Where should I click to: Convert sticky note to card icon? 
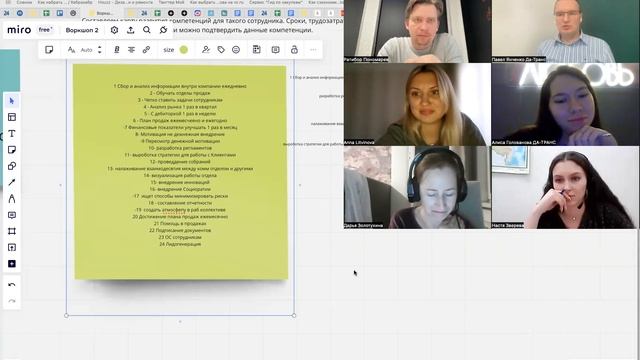point(256,50)
